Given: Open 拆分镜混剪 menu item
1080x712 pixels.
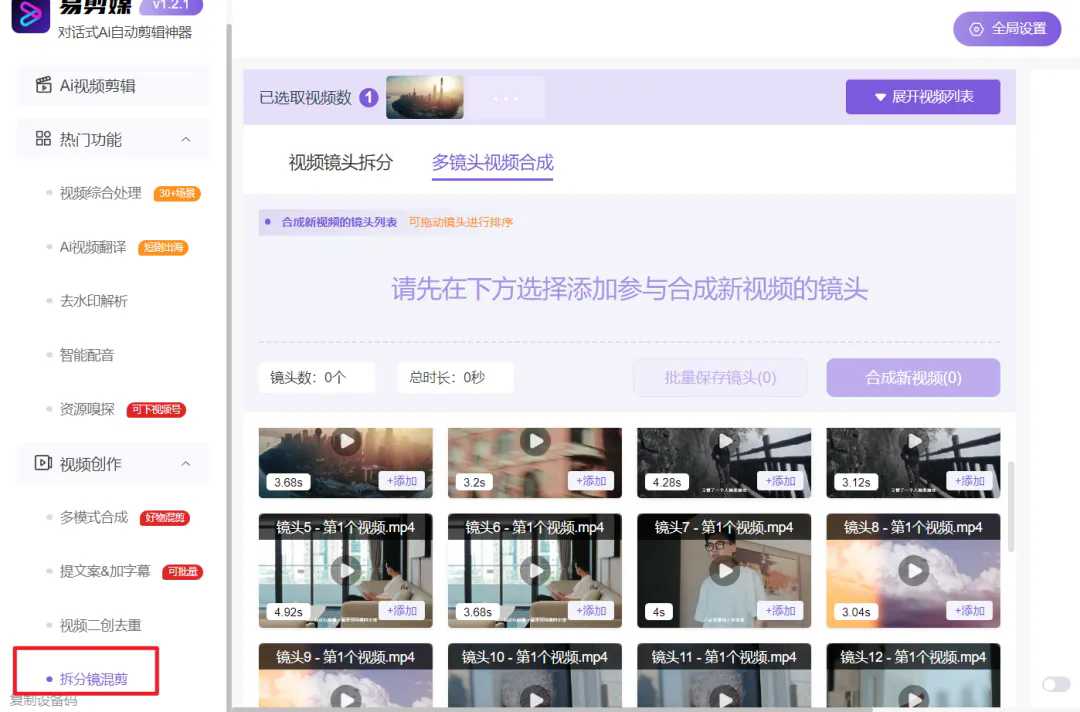Looking at the screenshot, I should pos(94,679).
